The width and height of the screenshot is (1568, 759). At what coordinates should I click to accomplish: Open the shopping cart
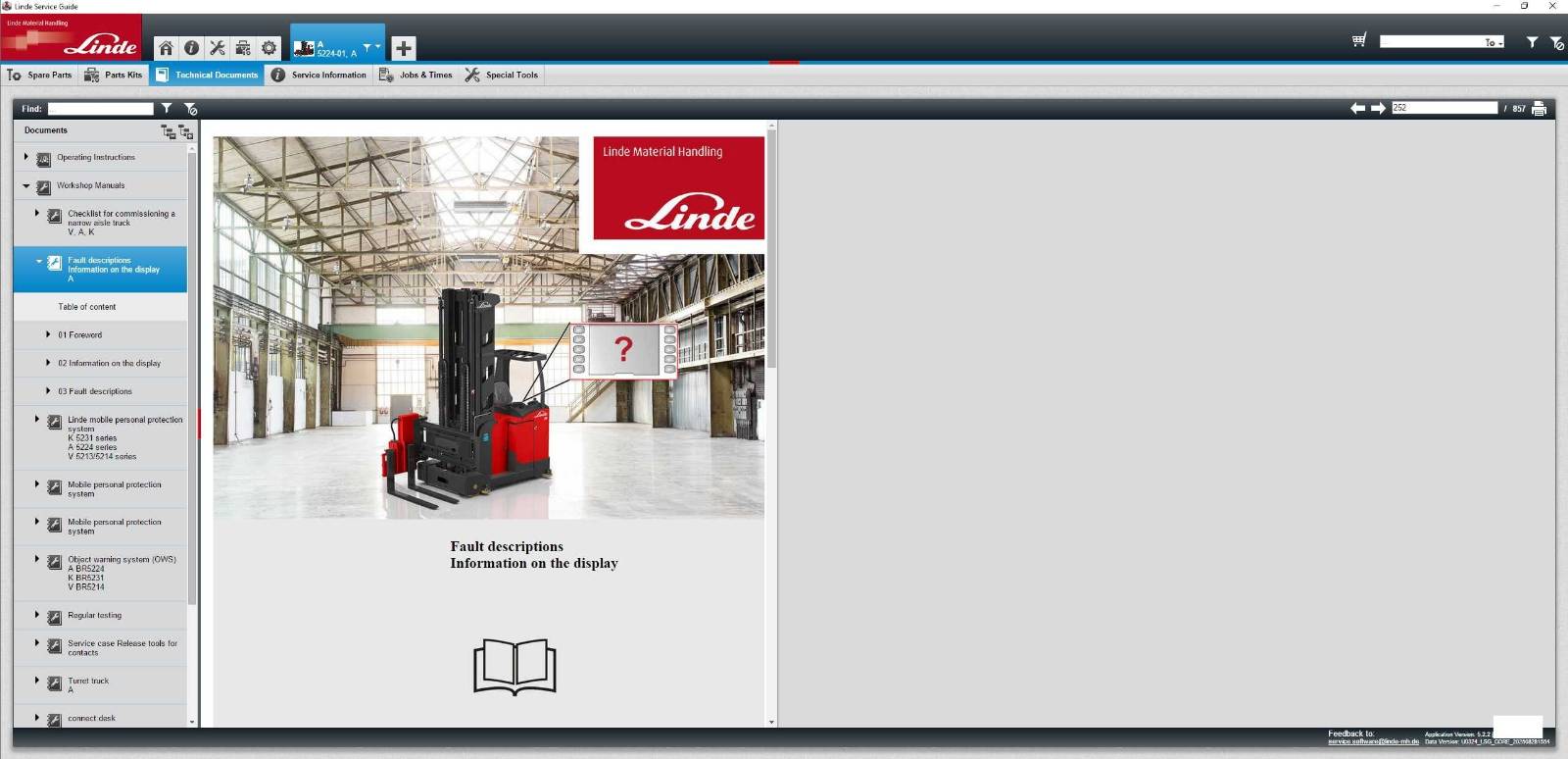coord(1359,40)
